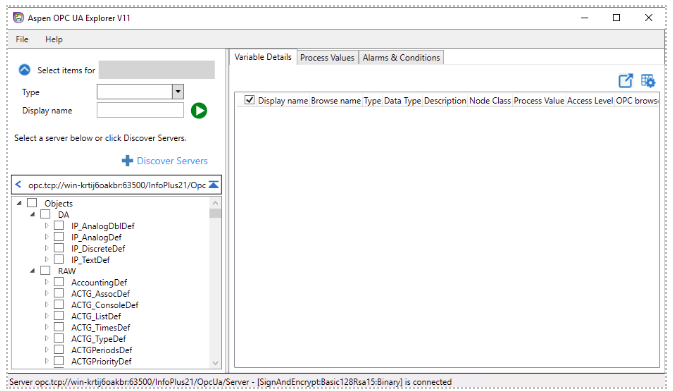
Task: Collapse the DA tree node
Action: tap(32, 214)
